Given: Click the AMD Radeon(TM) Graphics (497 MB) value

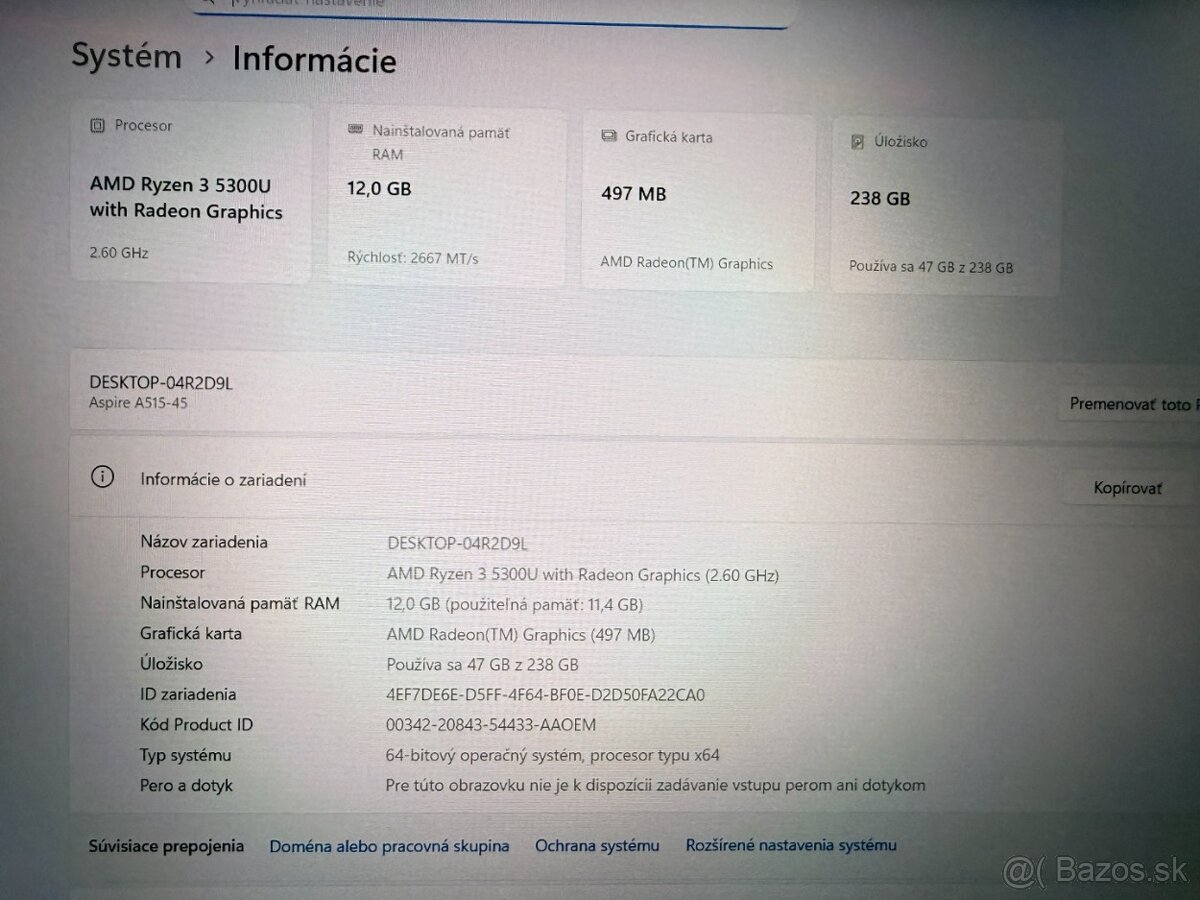Looking at the screenshot, I should tap(521, 635).
